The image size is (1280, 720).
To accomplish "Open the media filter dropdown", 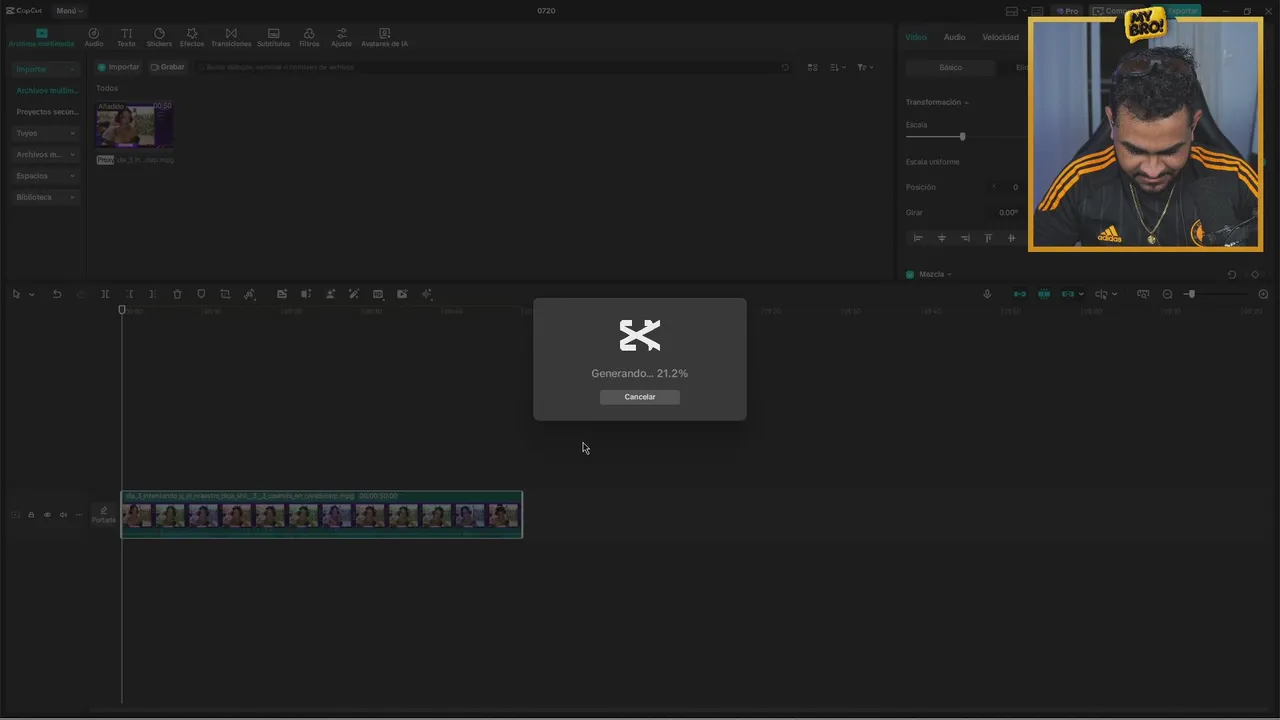I will click(865, 67).
